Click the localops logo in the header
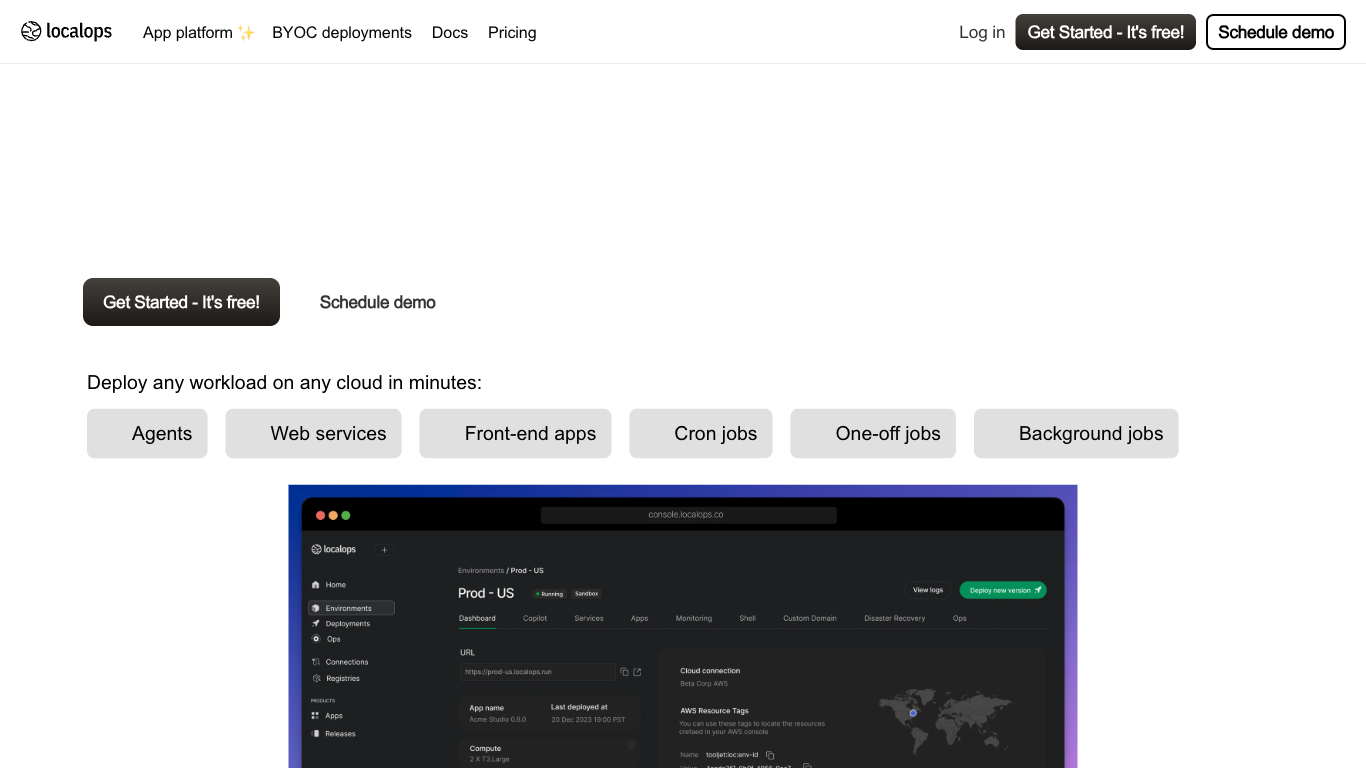This screenshot has height=768, width=1366. 66,32
